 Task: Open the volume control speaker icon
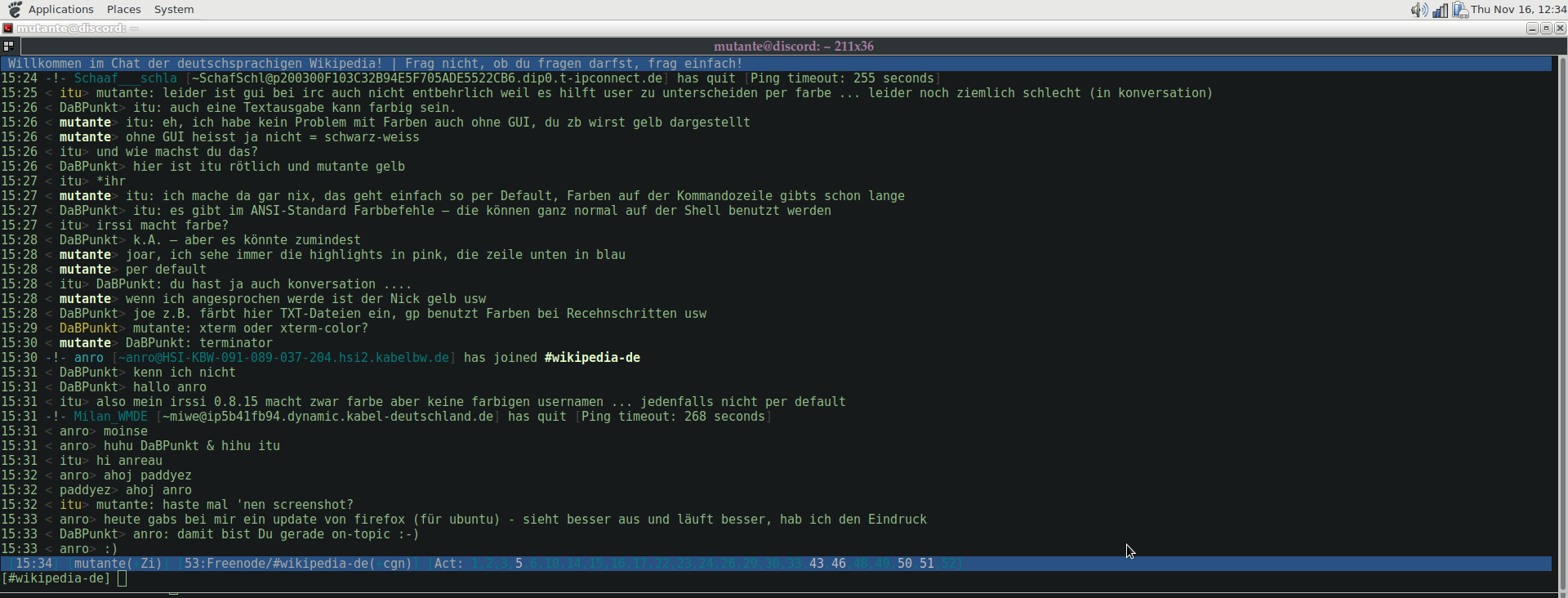point(1419,10)
